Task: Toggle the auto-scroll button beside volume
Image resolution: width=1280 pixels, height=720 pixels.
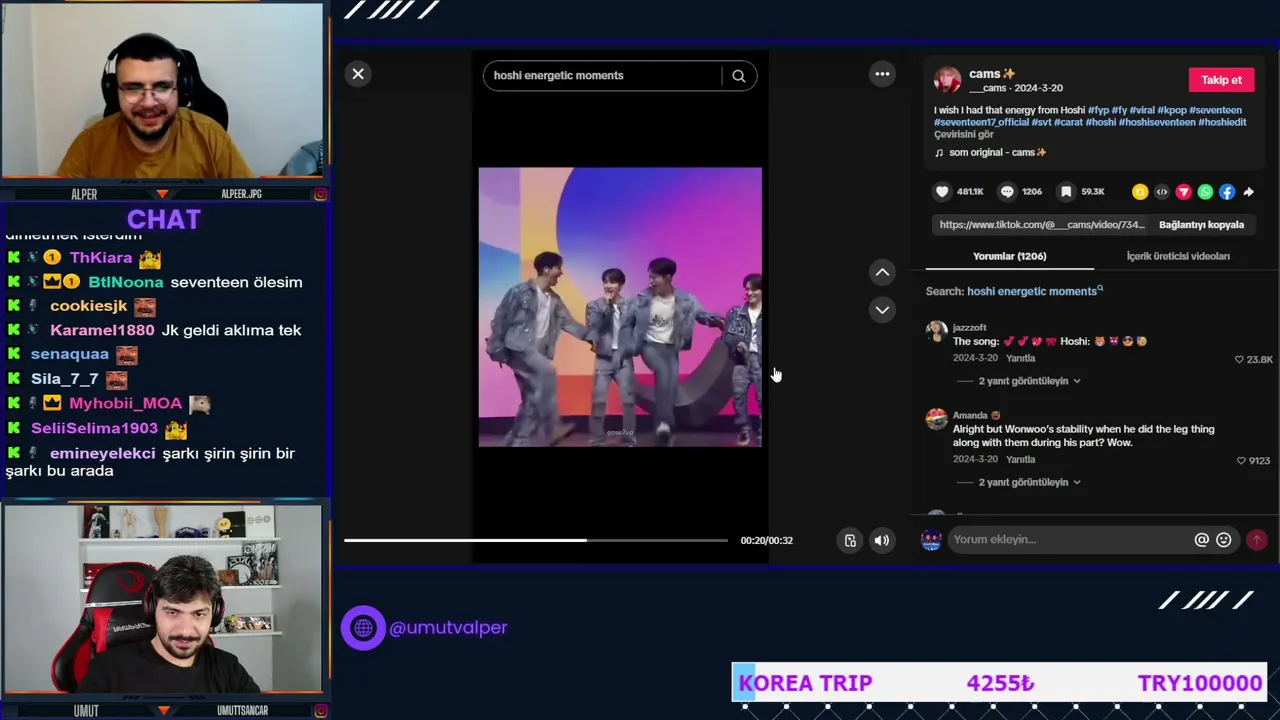Action: (850, 541)
